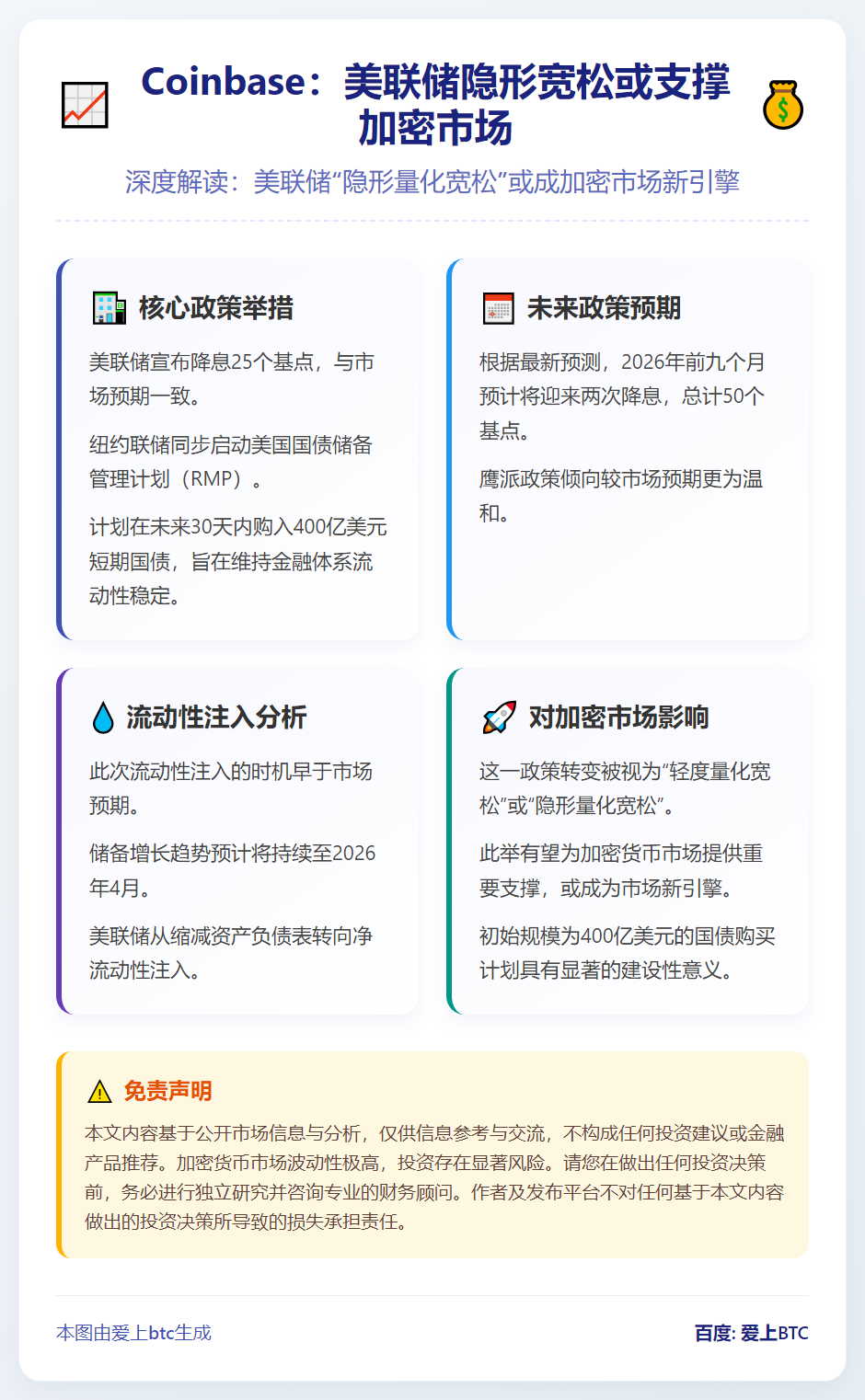Click the rising chart icon in header
The width and height of the screenshot is (865, 1400).
pos(85,105)
